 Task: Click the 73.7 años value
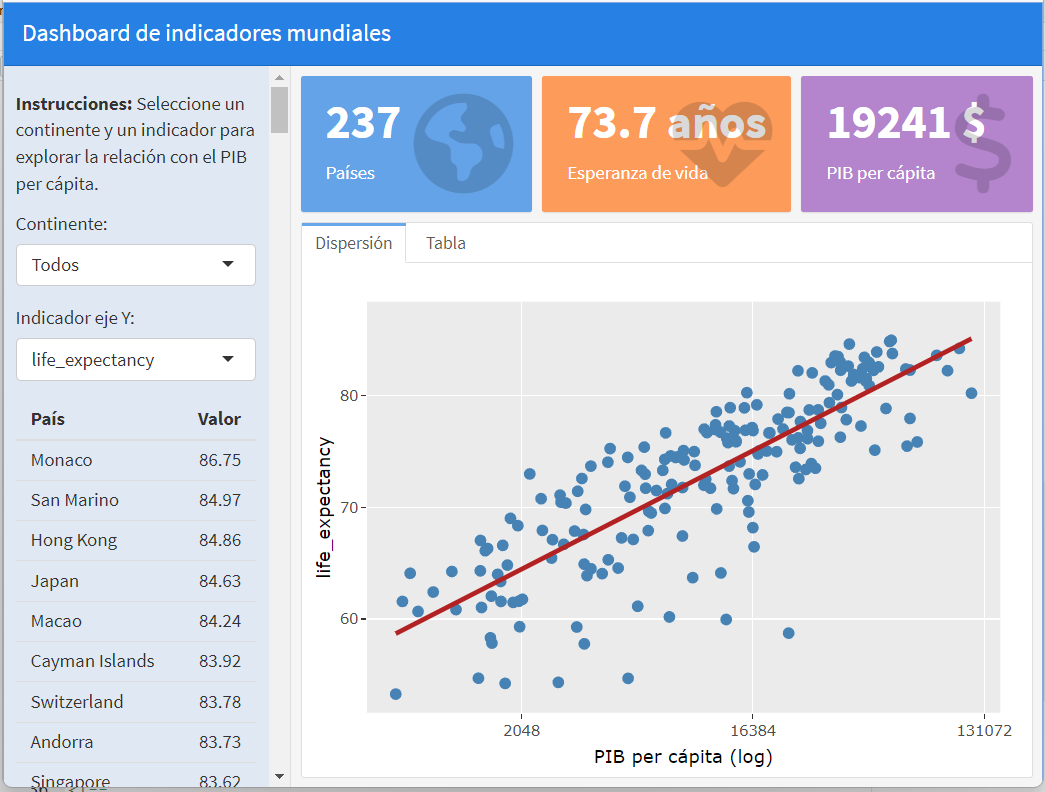click(666, 123)
